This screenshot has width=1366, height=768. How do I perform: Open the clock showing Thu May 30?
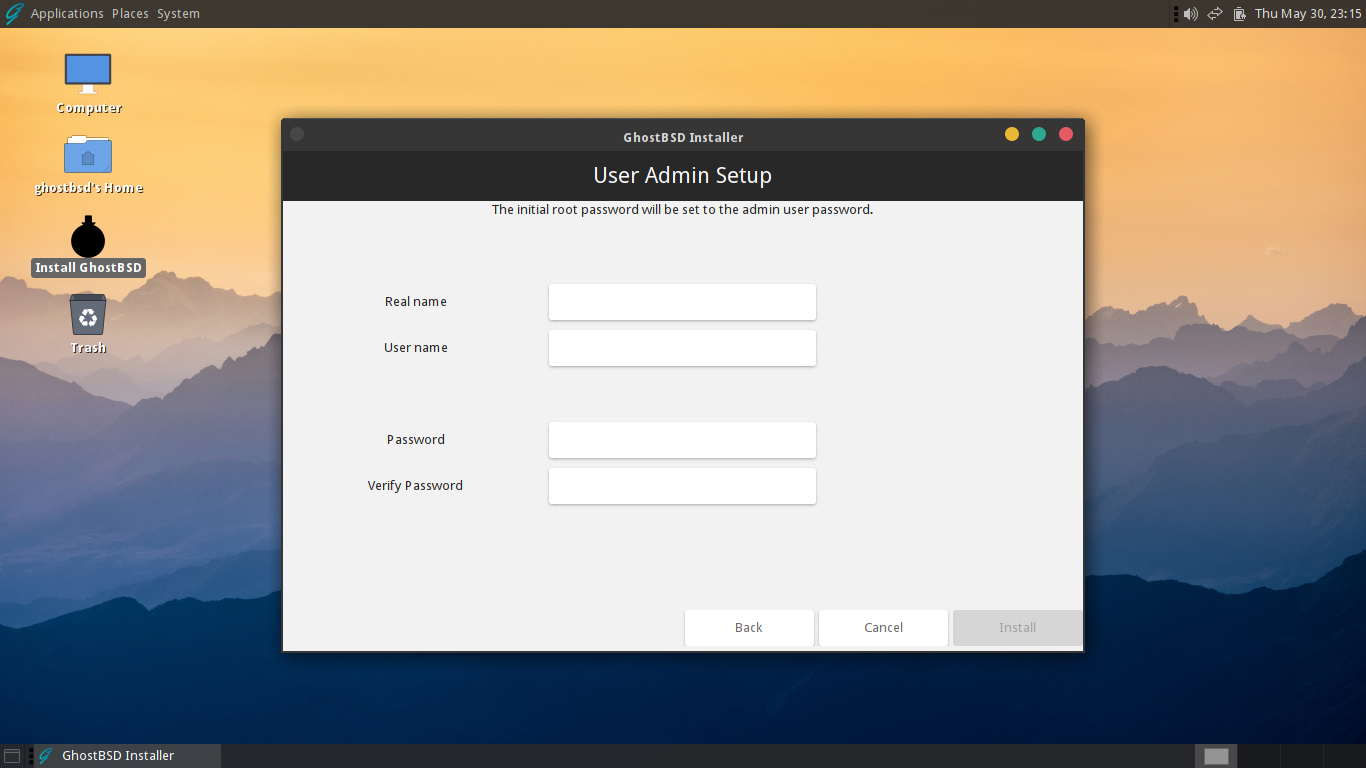1308,14
